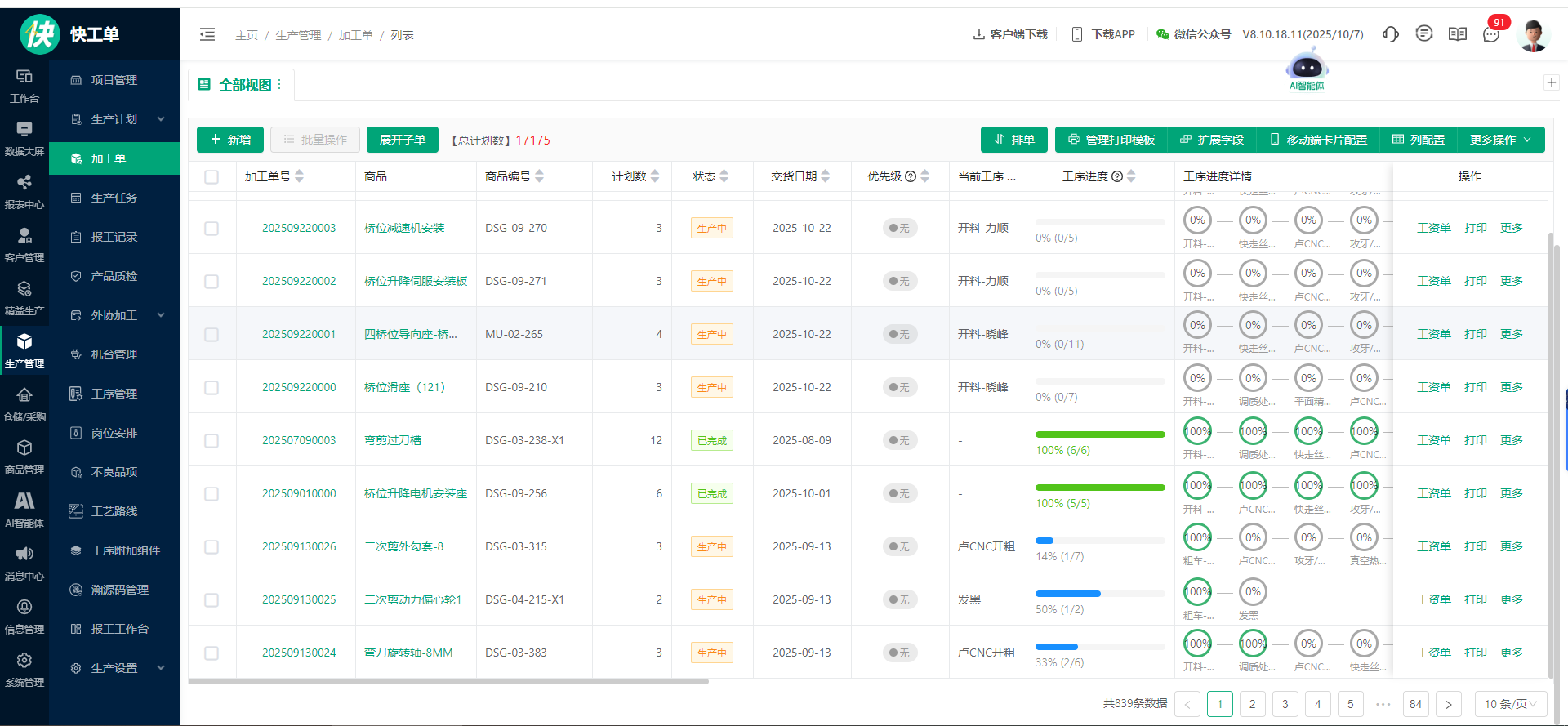Check the row for order 202509220003

point(212,229)
